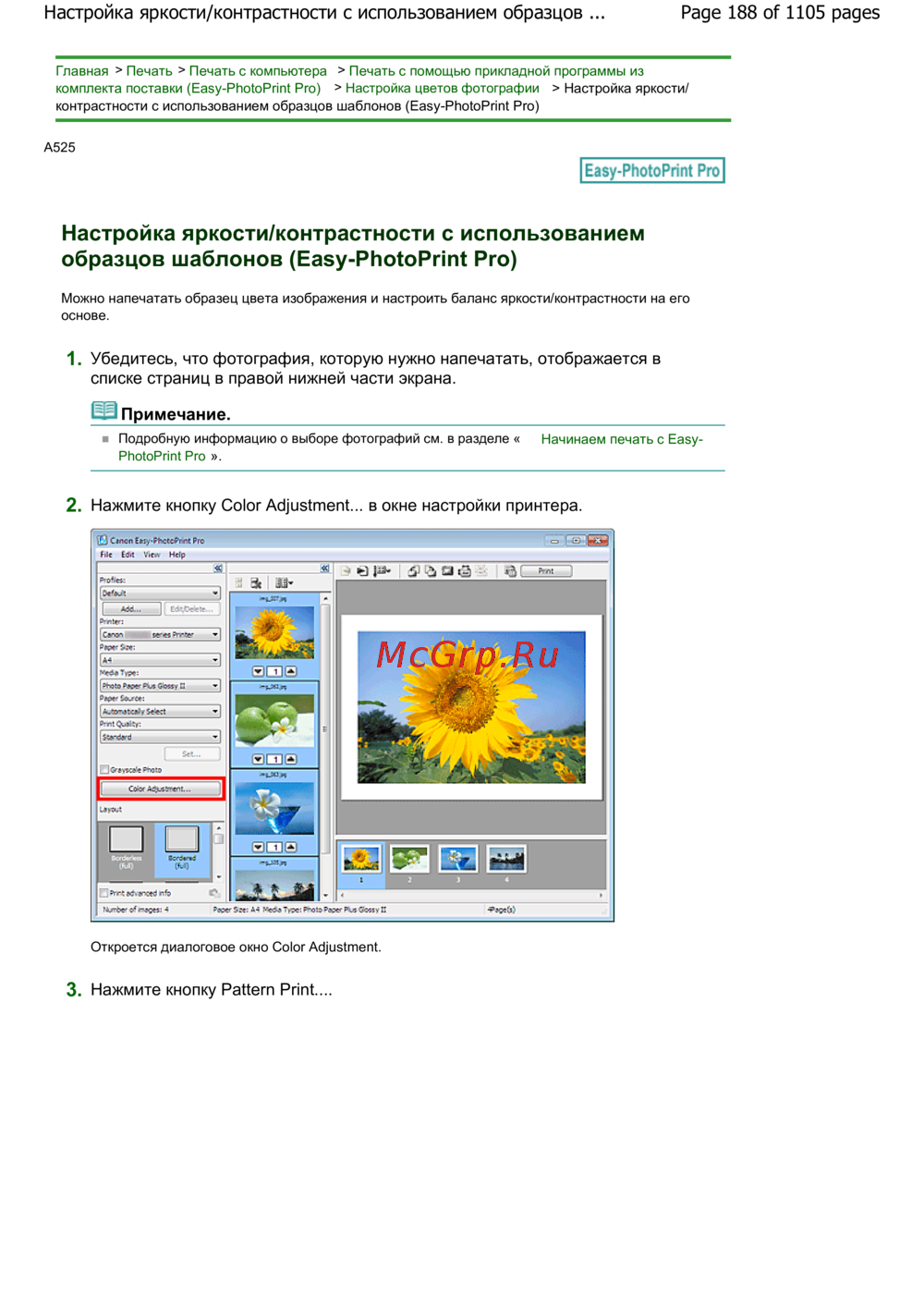924x1308 pixels.
Task: Open the Profiles dropdown
Action: (x=160, y=593)
